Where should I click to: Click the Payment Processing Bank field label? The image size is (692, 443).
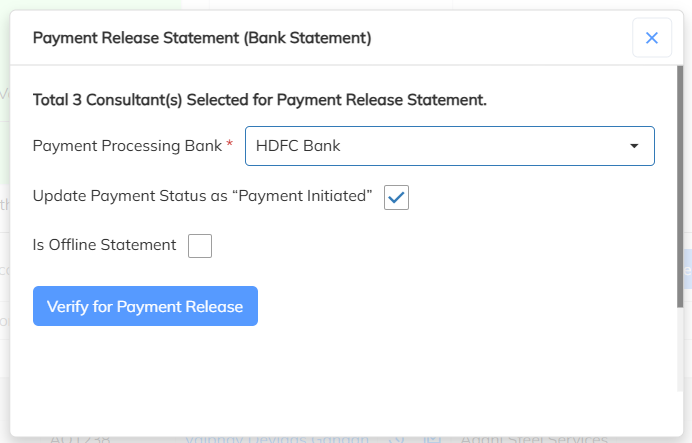click(127, 146)
